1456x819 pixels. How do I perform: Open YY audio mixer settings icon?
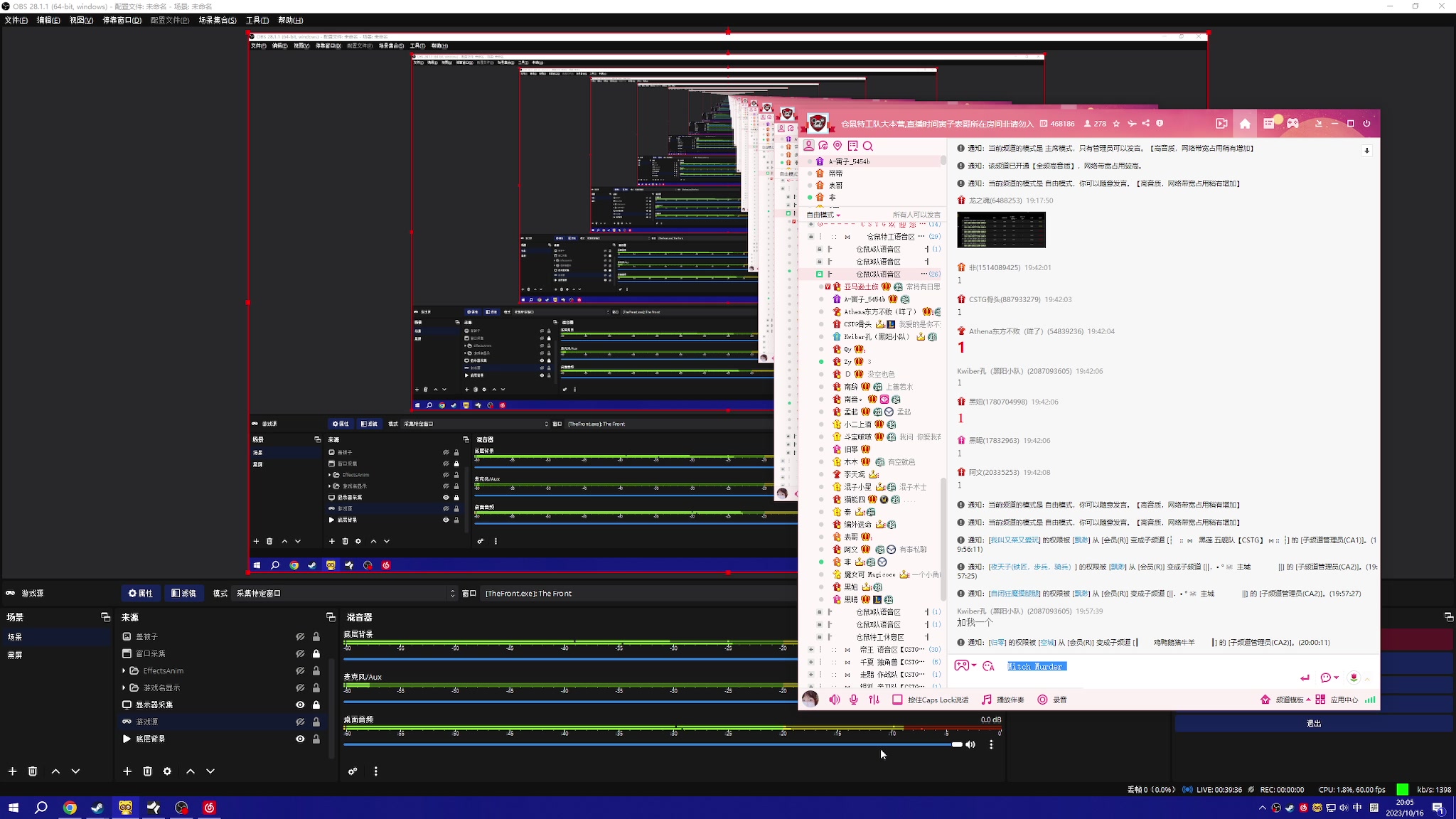click(874, 700)
